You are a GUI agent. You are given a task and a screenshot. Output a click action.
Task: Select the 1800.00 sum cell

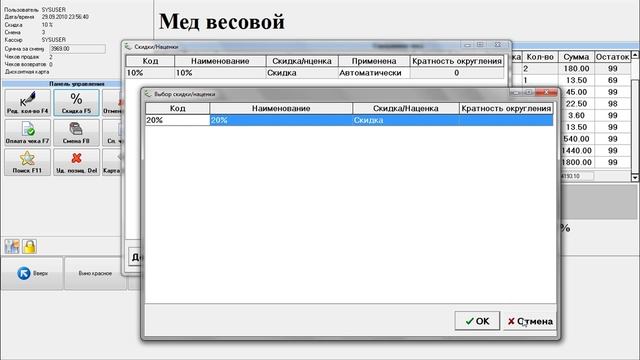click(576, 162)
